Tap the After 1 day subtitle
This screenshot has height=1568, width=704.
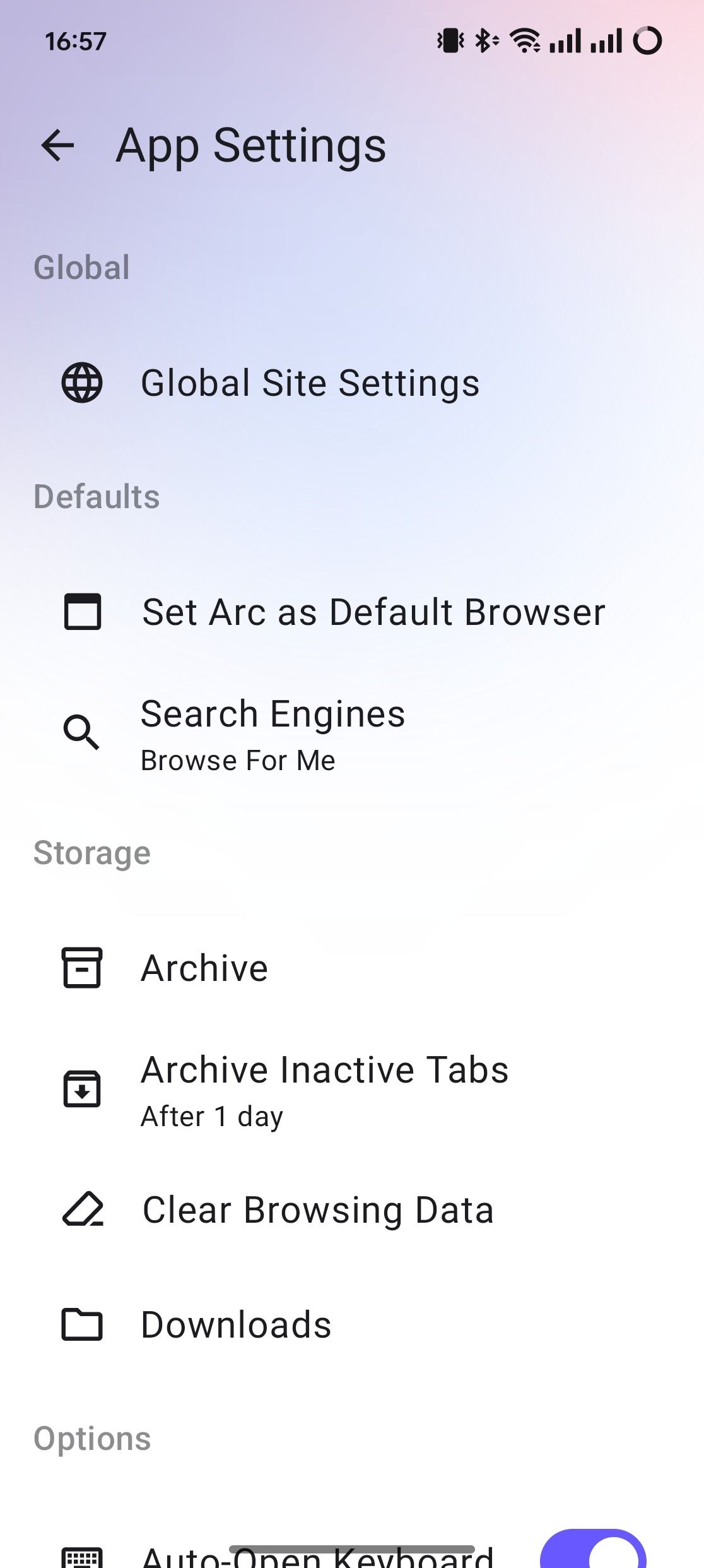(x=212, y=1117)
